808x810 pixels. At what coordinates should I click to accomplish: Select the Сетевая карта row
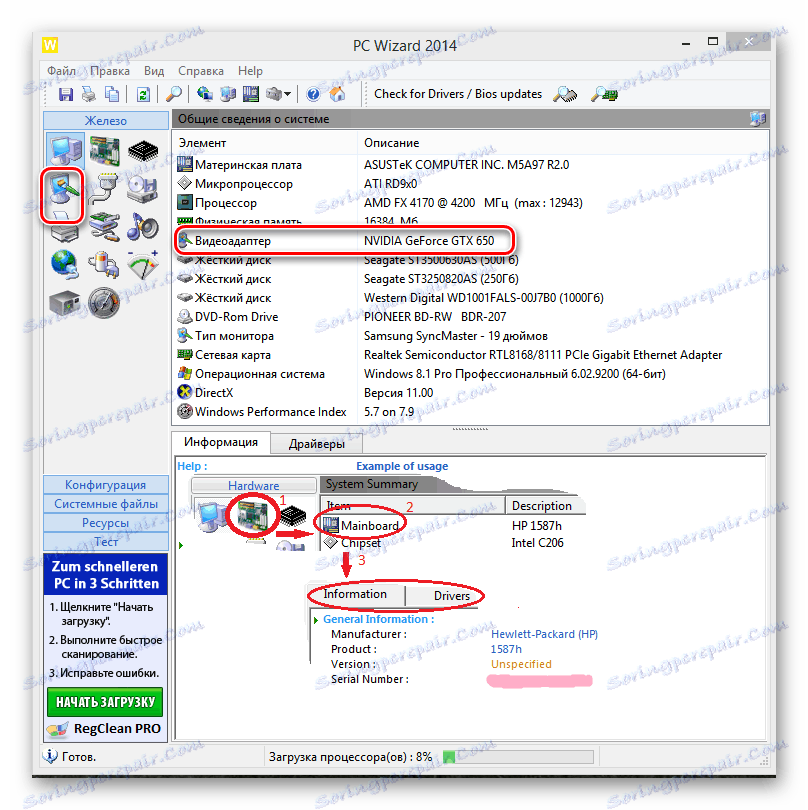coord(470,355)
